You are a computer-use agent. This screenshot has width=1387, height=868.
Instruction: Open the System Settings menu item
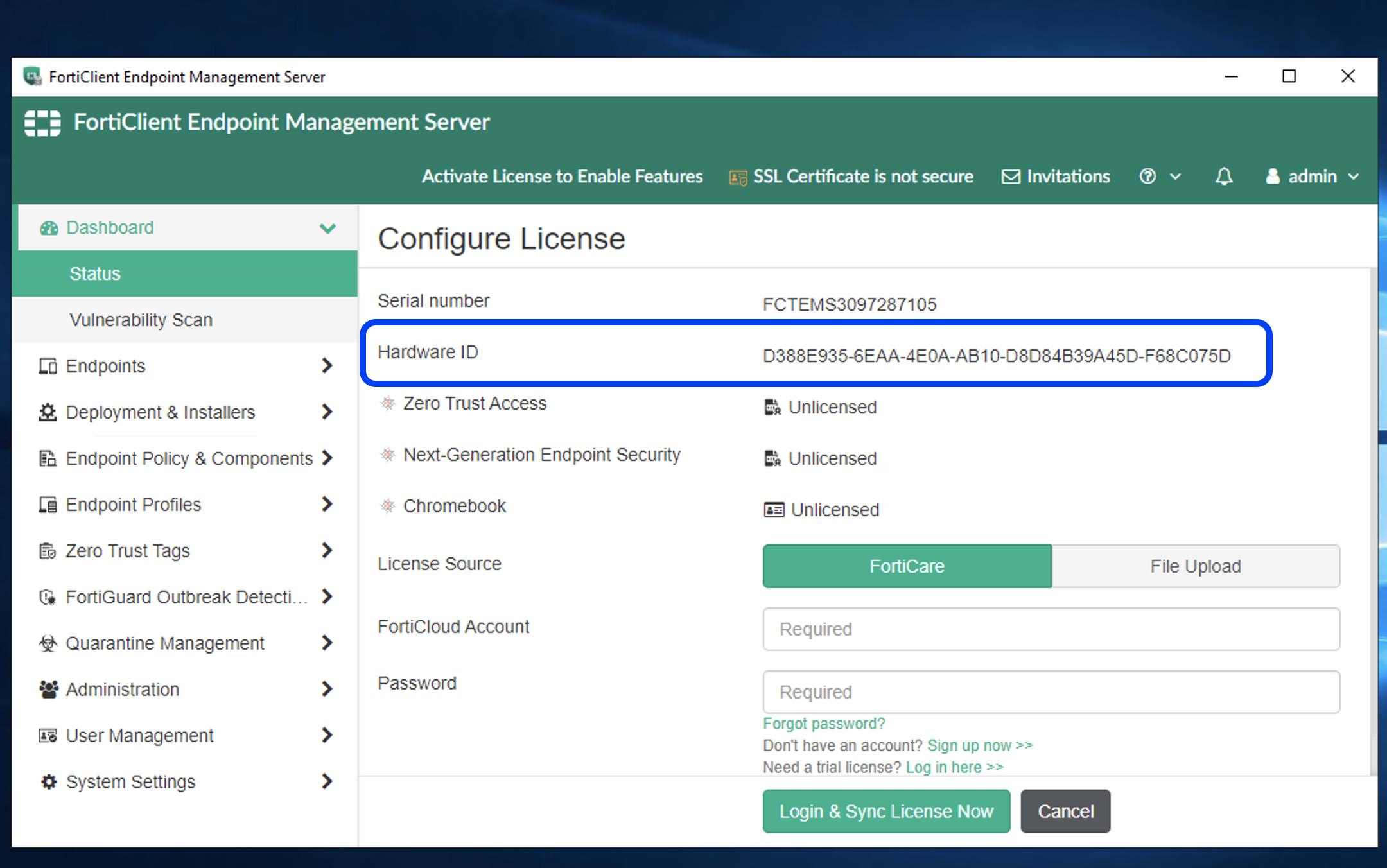point(185,782)
